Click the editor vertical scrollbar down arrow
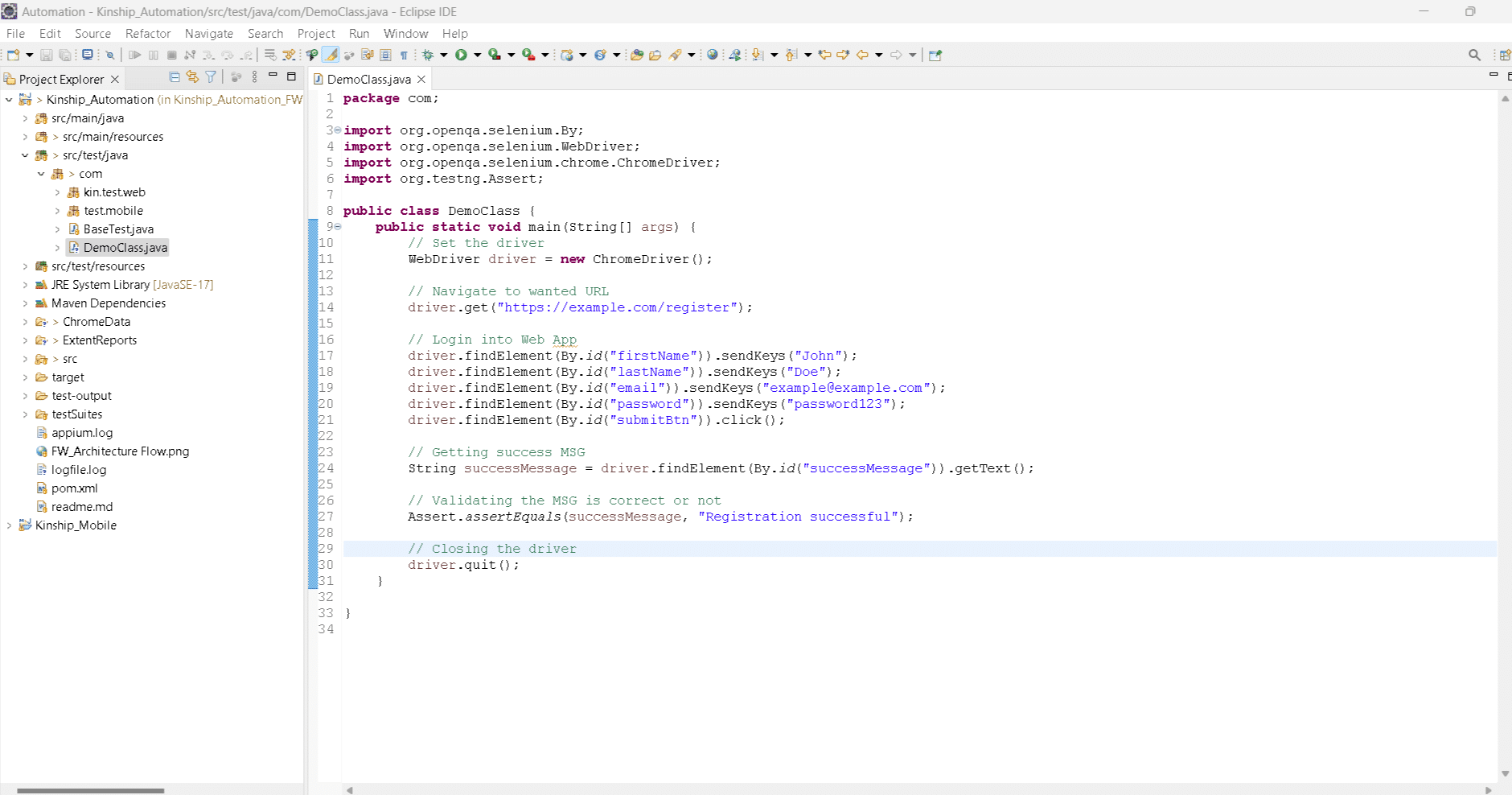The width and height of the screenshot is (1512, 795). 1505,774
